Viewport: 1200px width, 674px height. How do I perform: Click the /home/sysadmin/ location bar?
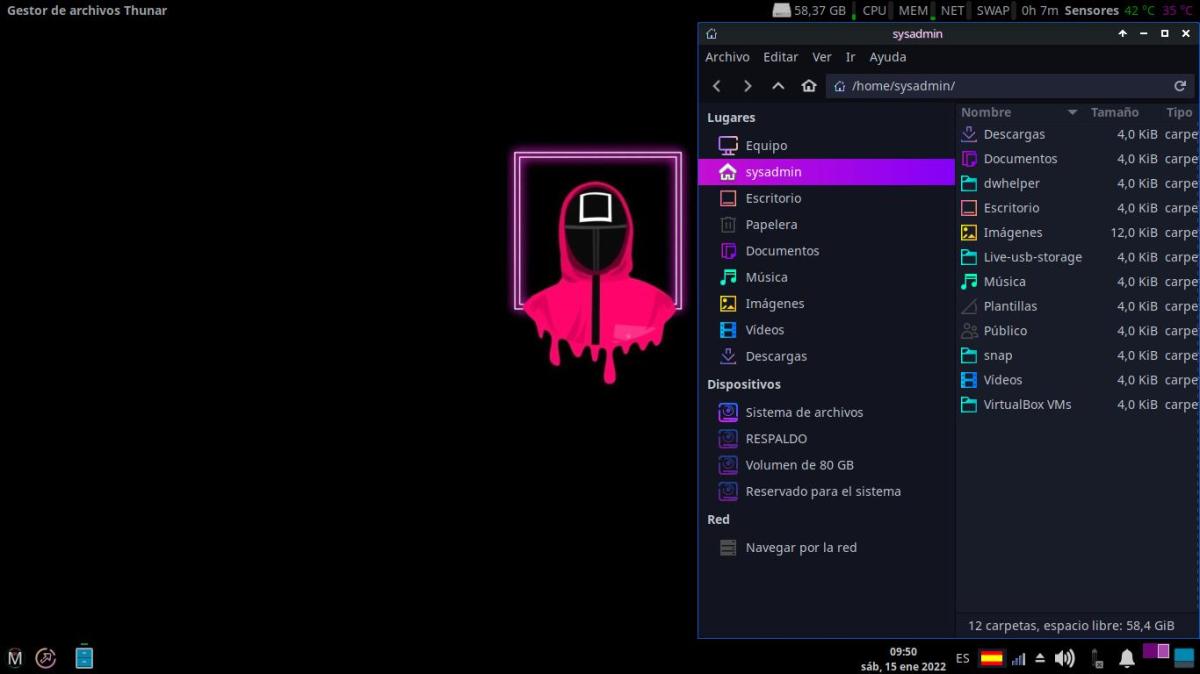(1000, 86)
